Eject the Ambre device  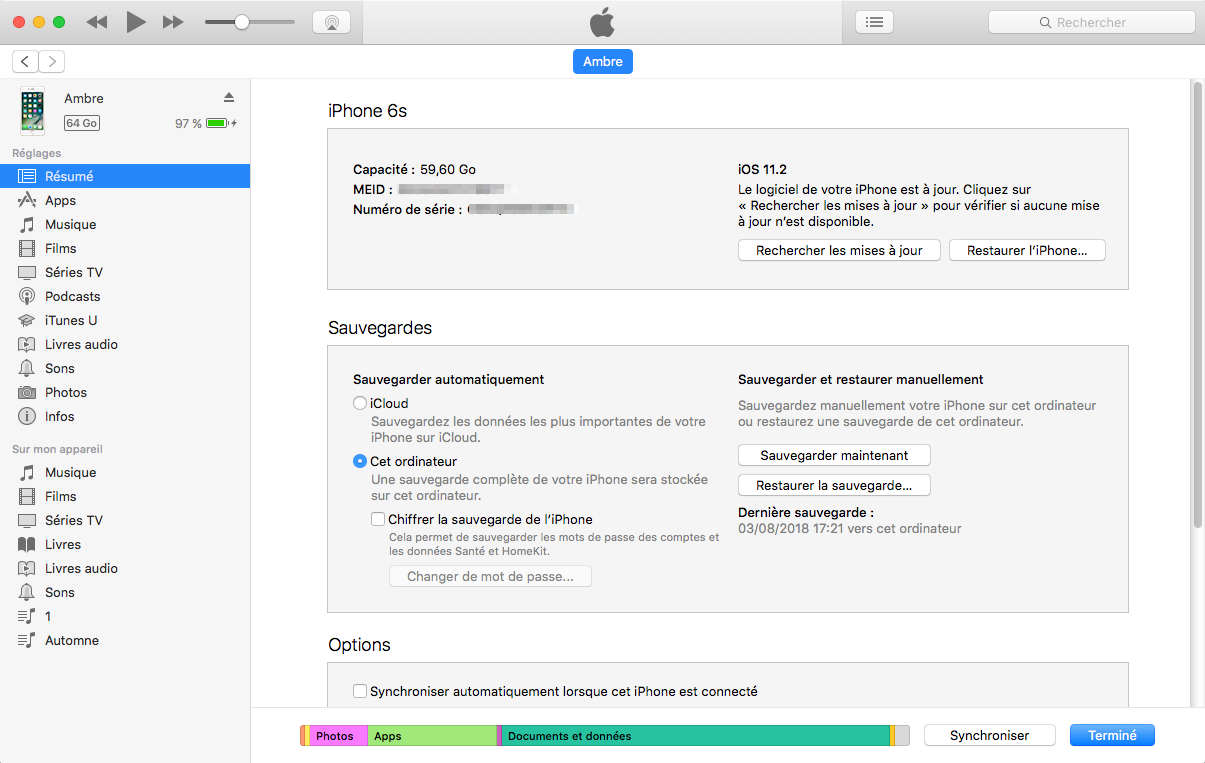click(228, 98)
